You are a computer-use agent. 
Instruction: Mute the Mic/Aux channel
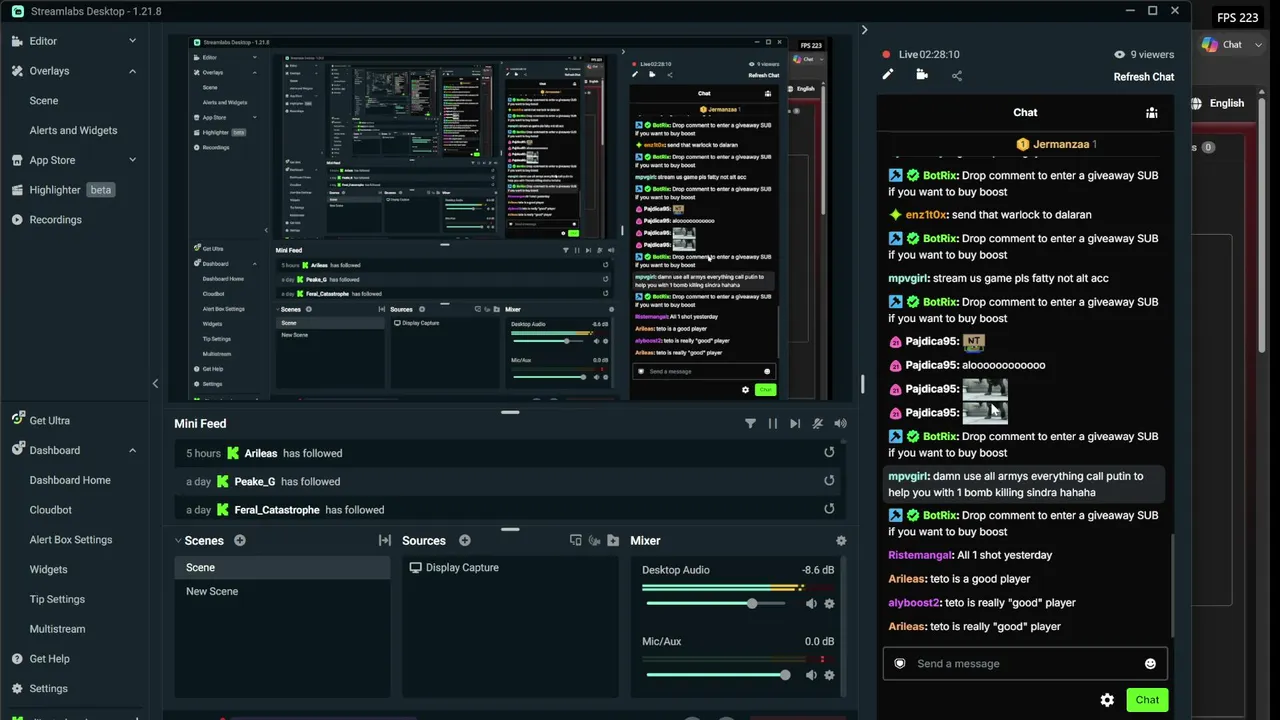pyautogui.click(x=811, y=675)
